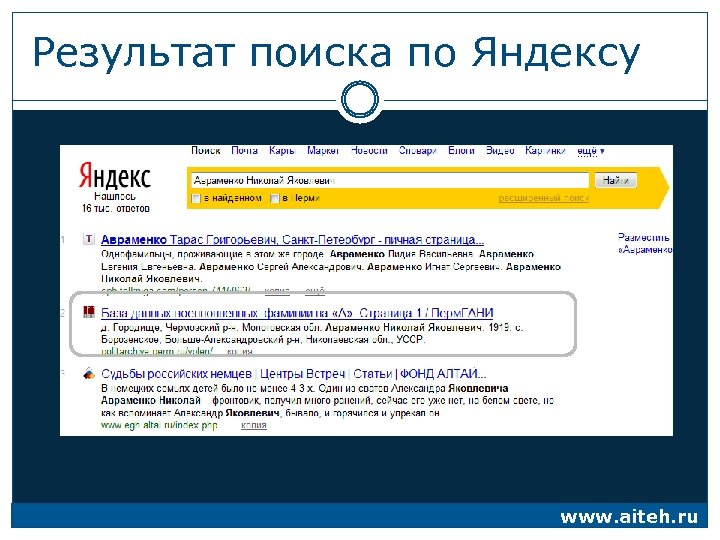Viewport: 720px width, 540px height.
Task: Open the Новости service link
Action: 369,151
